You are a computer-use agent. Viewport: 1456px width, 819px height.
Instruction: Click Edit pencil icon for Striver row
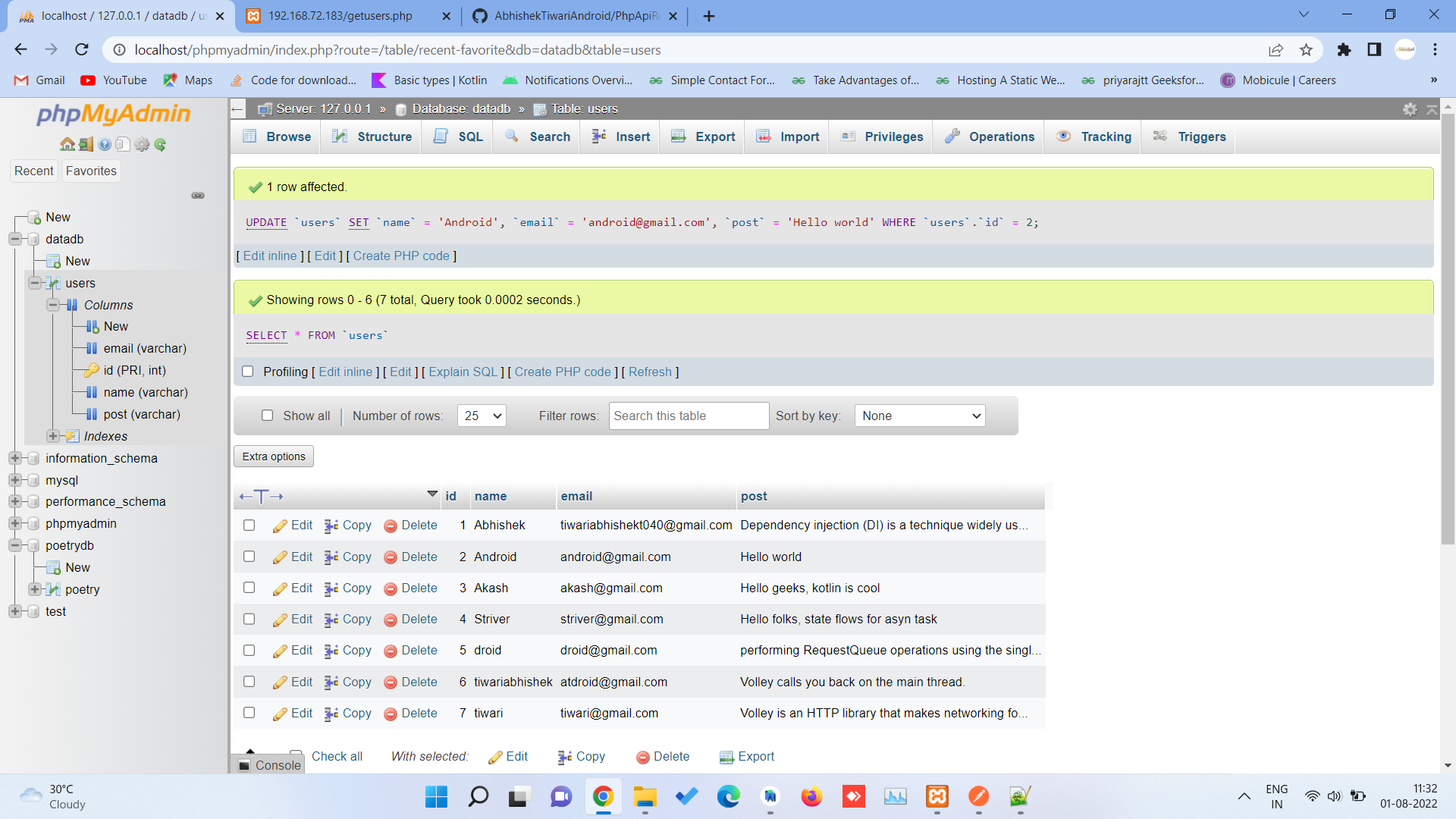[280, 620]
